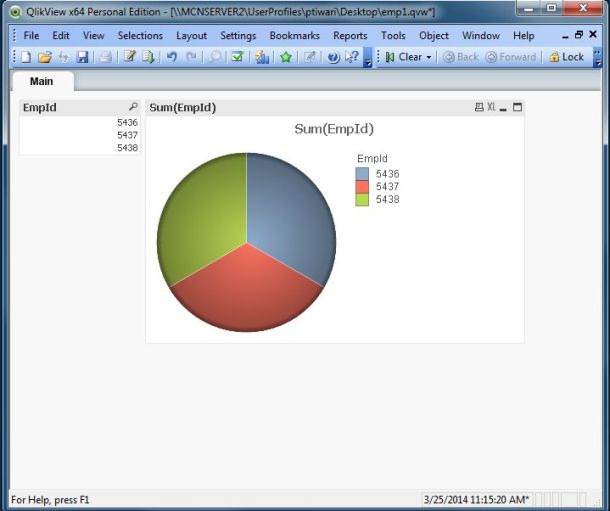Restore the inner document window
The image size is (610, 511).
coord(579,35)
